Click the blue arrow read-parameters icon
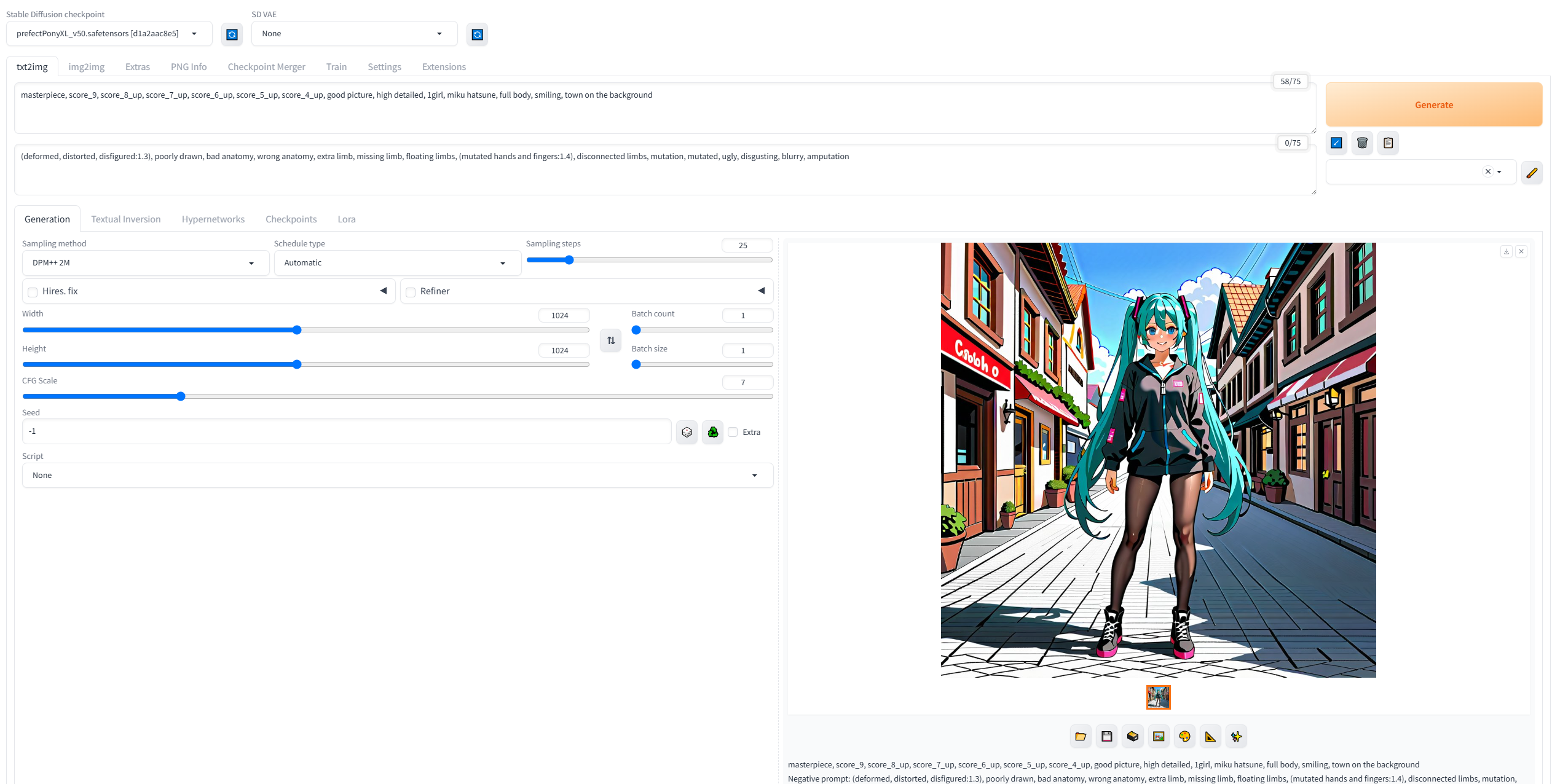1552x784 pixels. (1336, 143)
